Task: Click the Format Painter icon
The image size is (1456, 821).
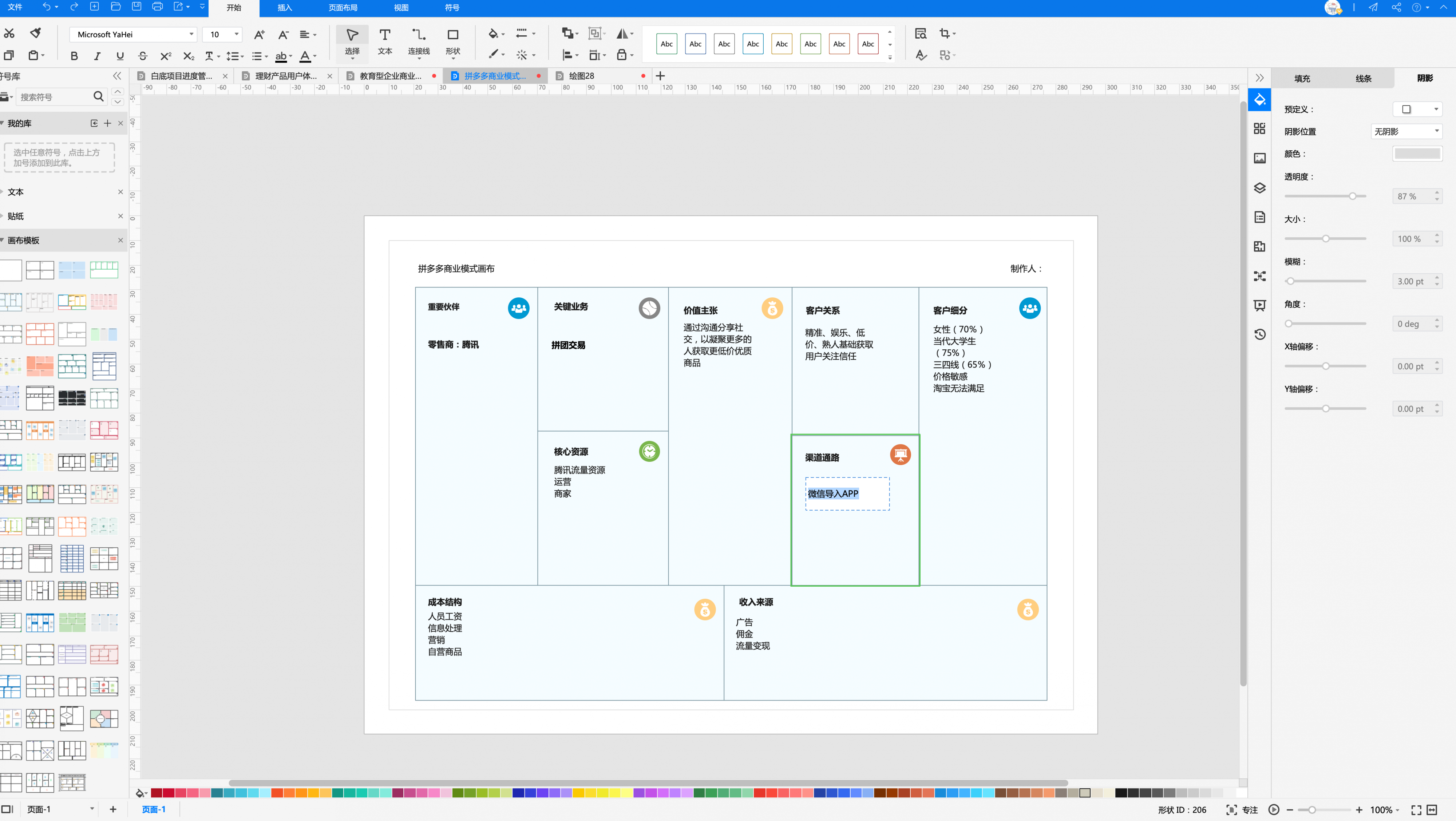Action: point(36,33)
